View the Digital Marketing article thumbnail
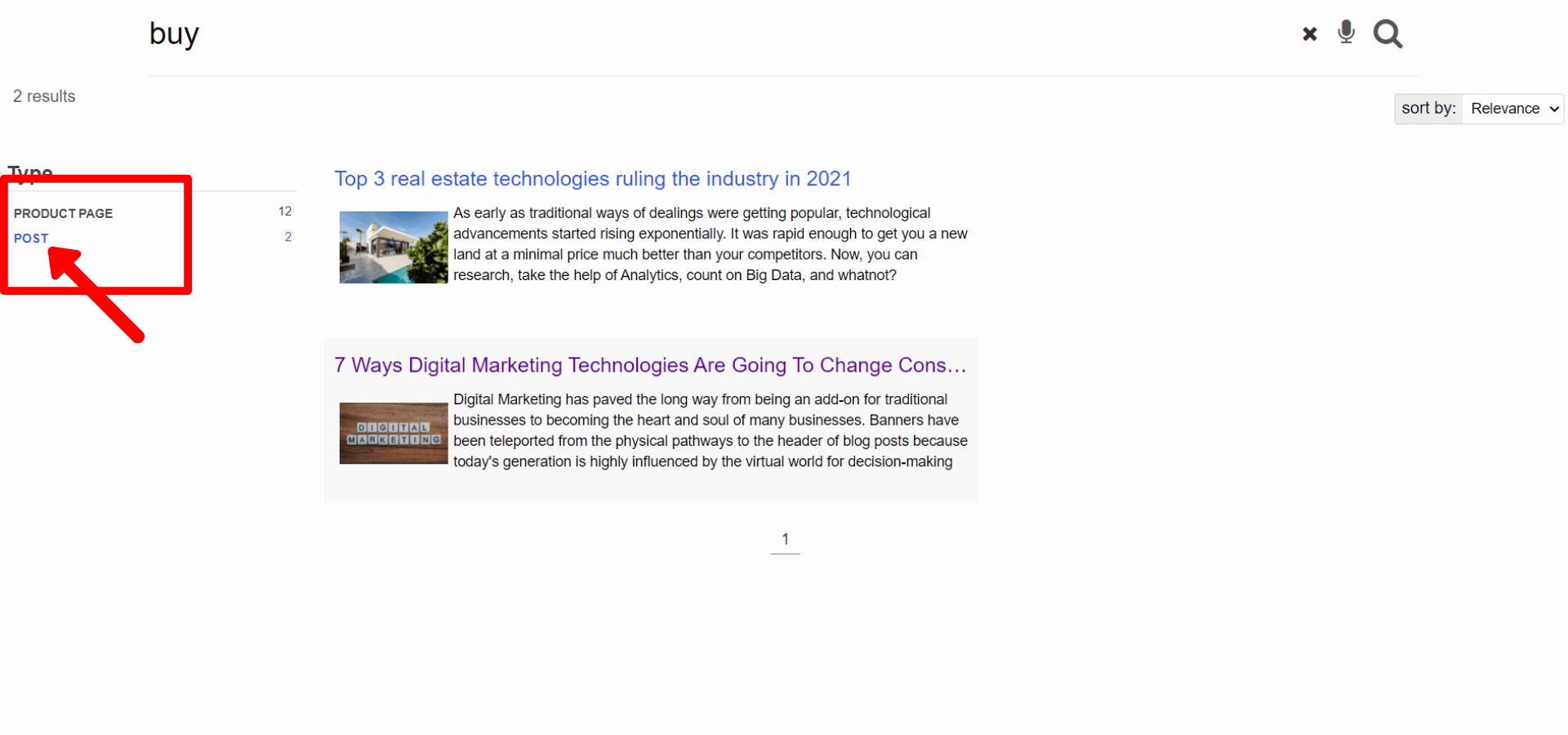The width and height of the screenshot is (1568, 735). pyautogui.click(x=393, y=433)
